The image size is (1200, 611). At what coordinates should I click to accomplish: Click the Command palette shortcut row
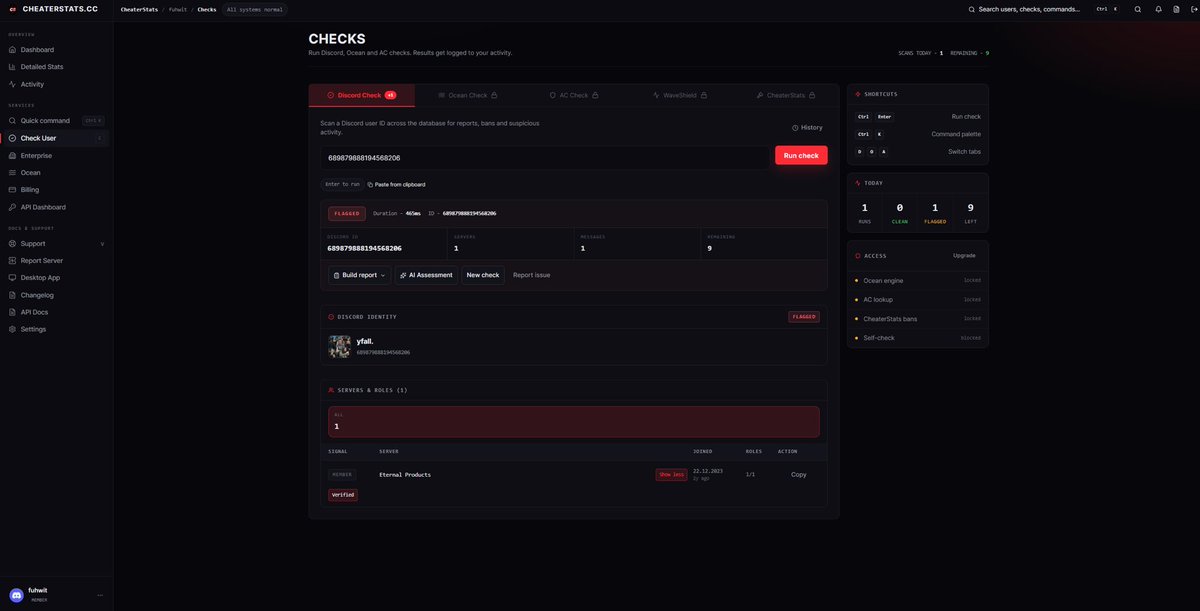[918, 134]
